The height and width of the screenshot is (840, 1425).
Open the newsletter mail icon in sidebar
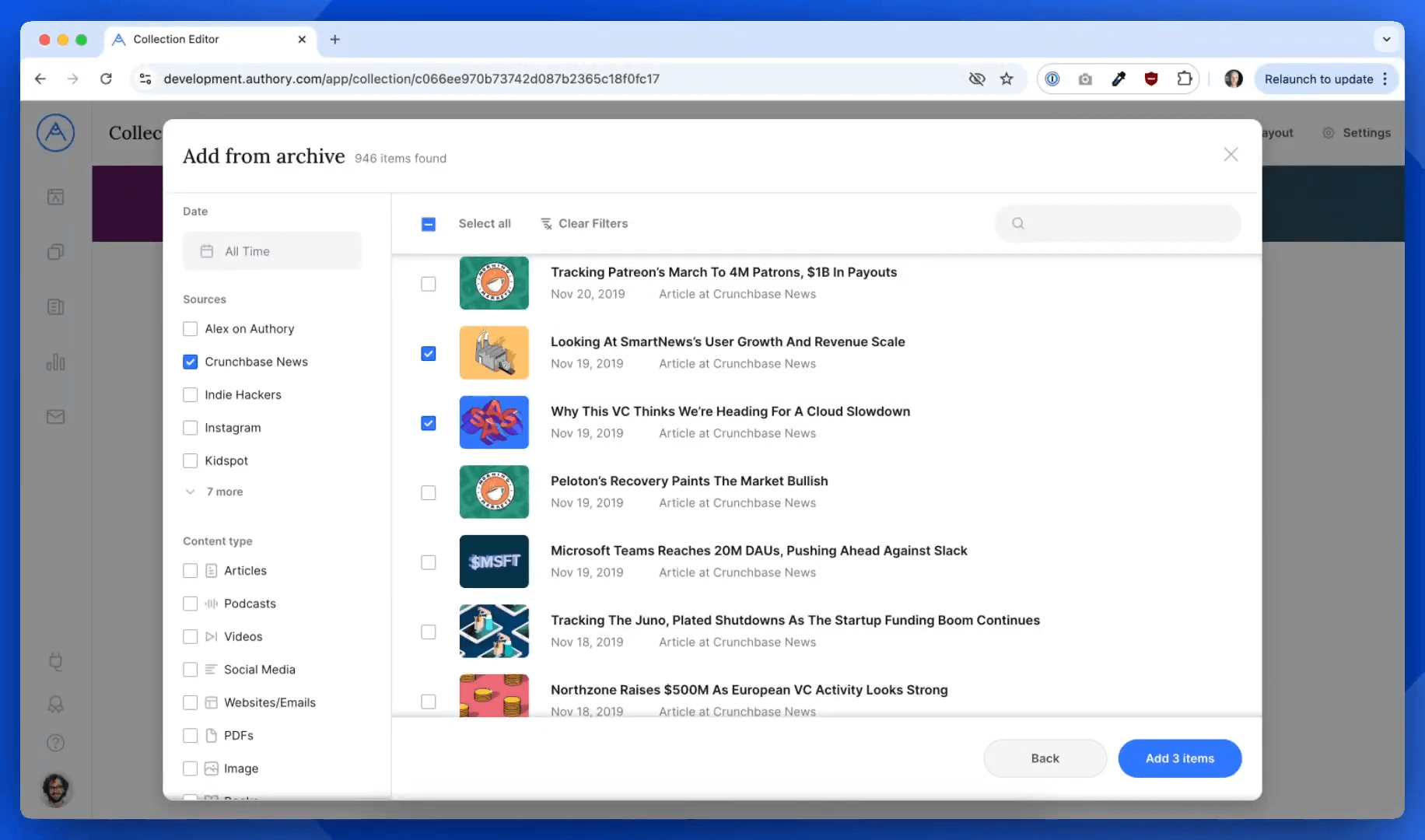55,417
